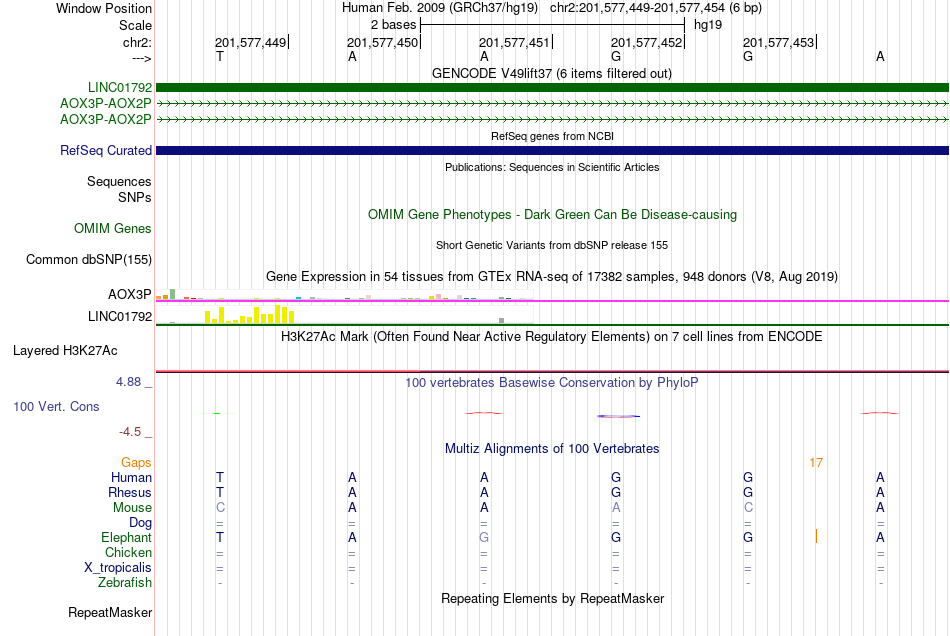Open OMIM Gene Phenotypes track title
Image resolution: width=950 pixels, height=636 pixels.
[x=552, y=214]
